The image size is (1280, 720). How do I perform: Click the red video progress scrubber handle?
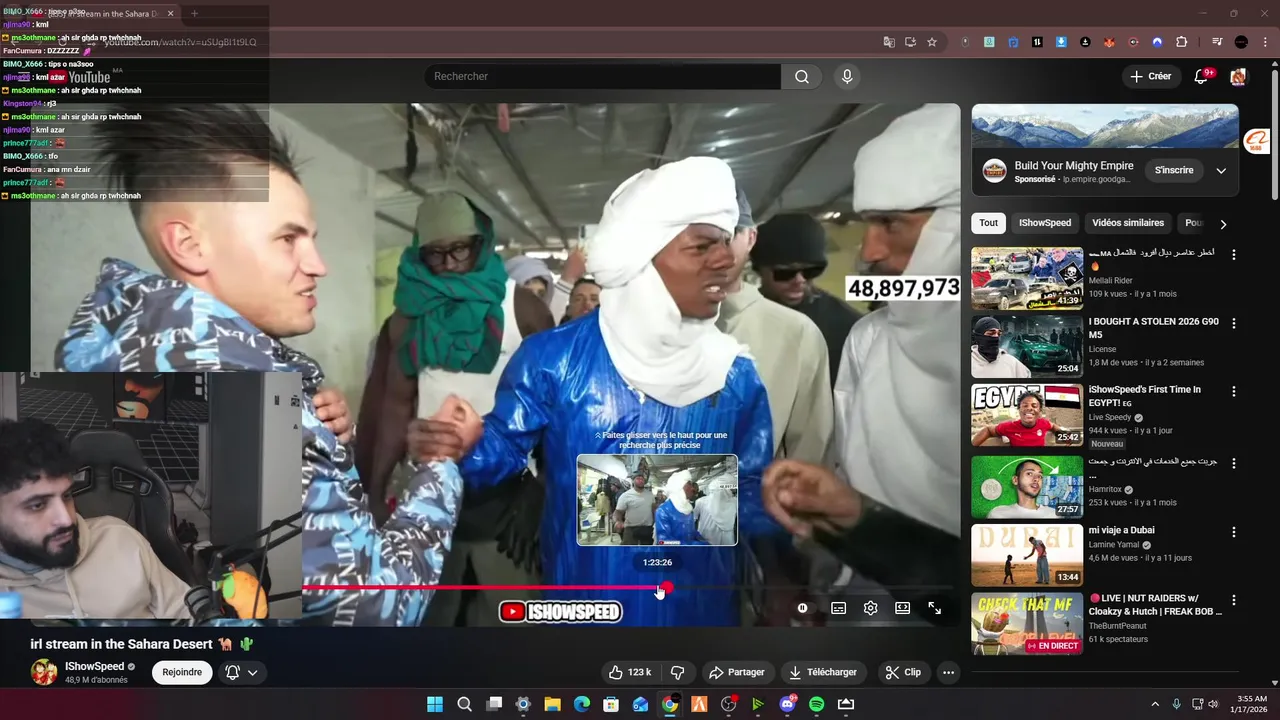(667, 588)
